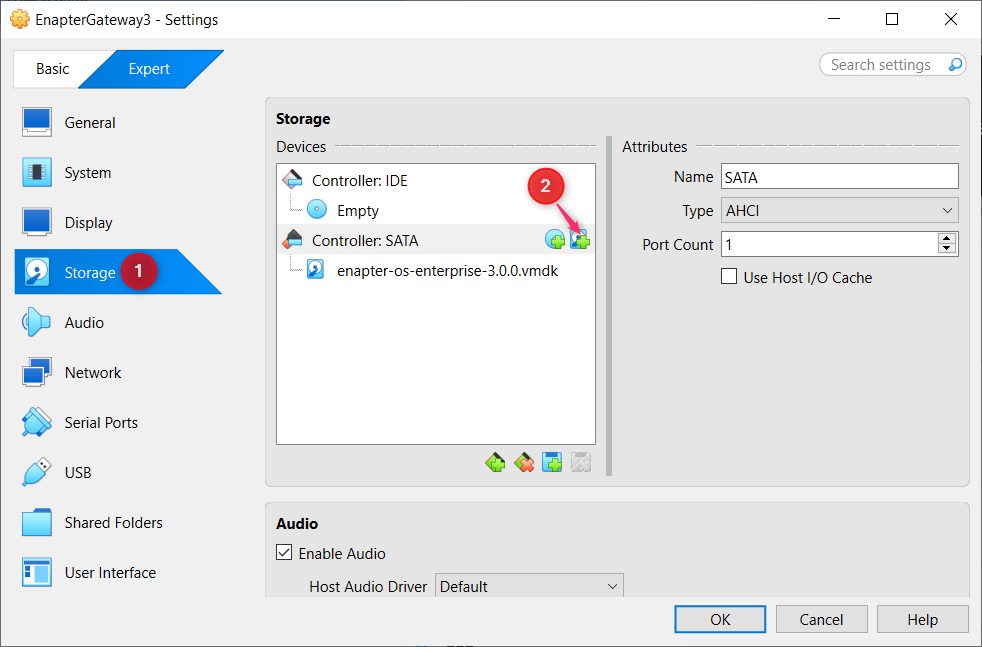
Task: Open Help for storage settings
Action: [x=922, y=618]
